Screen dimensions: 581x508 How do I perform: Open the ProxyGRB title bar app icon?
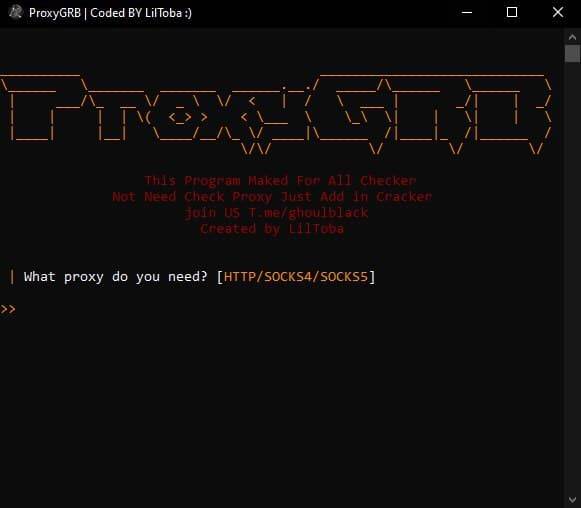coord(15,12)
